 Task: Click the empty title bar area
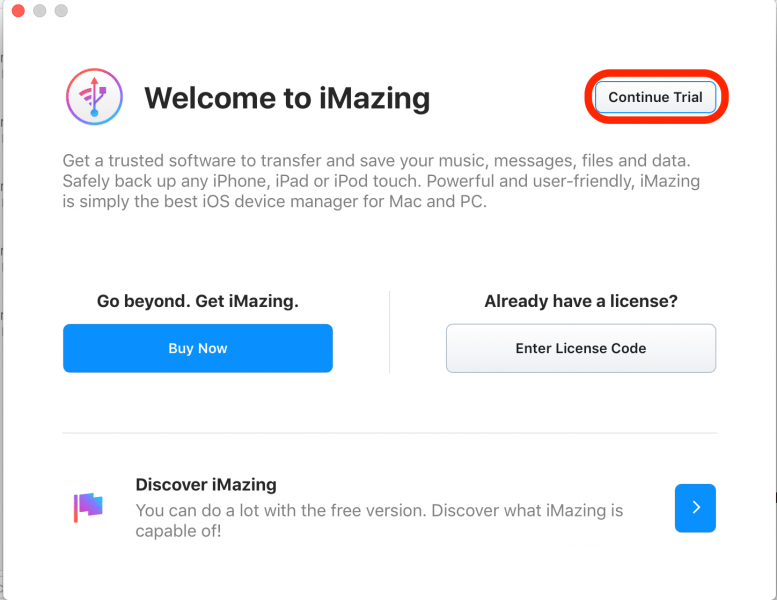400,11
